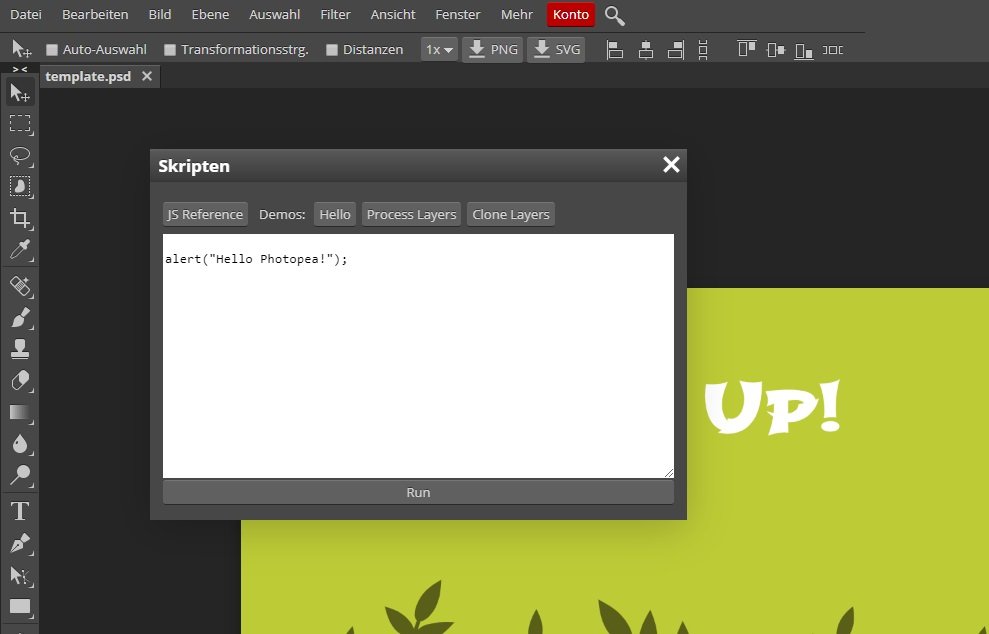Select the Type tool
This screenshot has height=634, width=989.
tap(20, 511)
